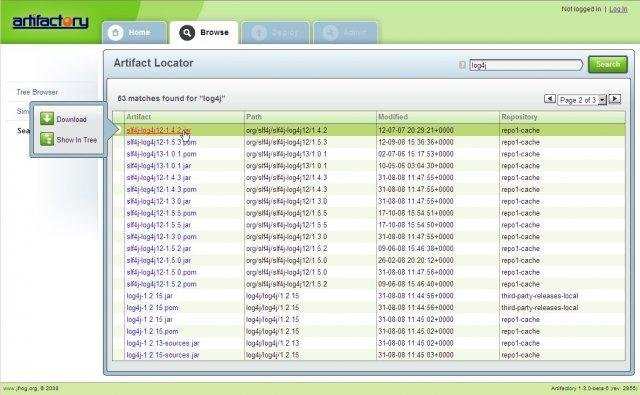Open the Home tab

pyautogui.click(x=134, y=33)
